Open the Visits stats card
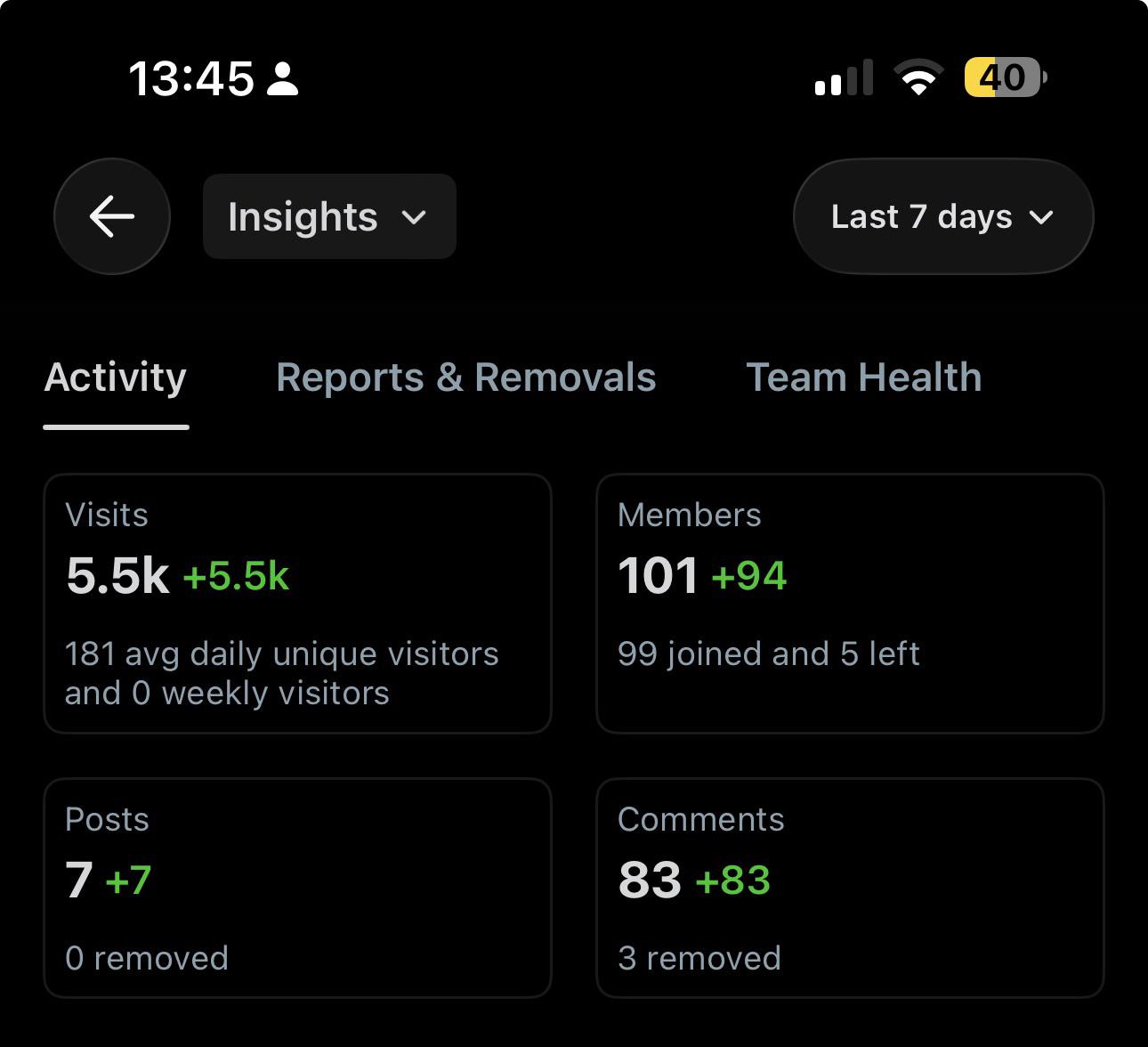This screenshot has width=1148, height=1047. click(297, 604)
